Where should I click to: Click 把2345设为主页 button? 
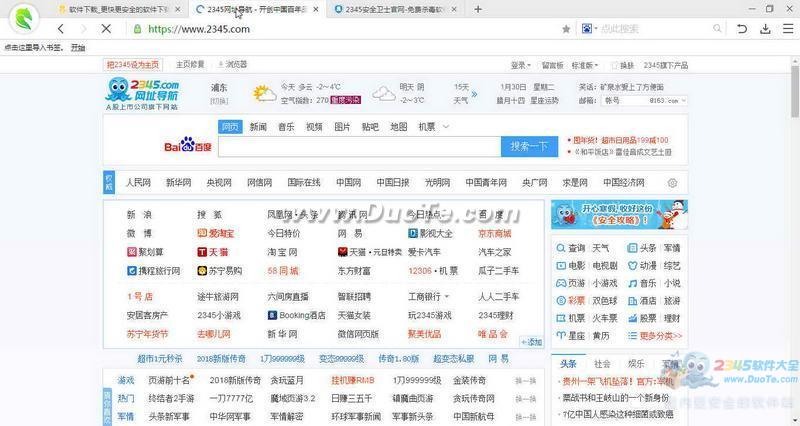[x=133, y=65]
